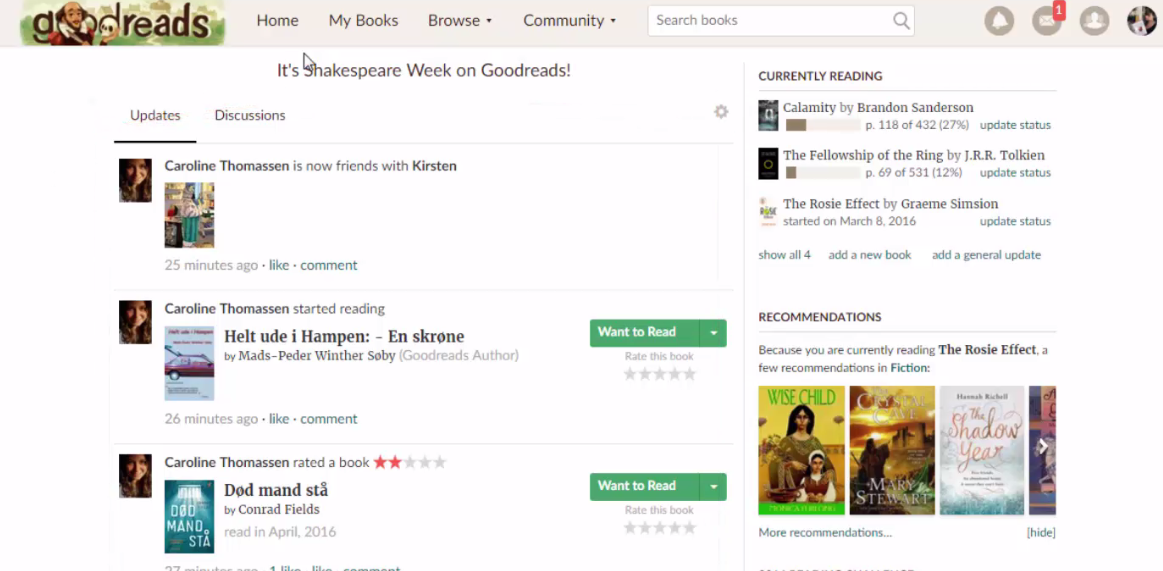
Task: Open Fellowship of the Ring cover thumbnail
Action: click(768, 163)
